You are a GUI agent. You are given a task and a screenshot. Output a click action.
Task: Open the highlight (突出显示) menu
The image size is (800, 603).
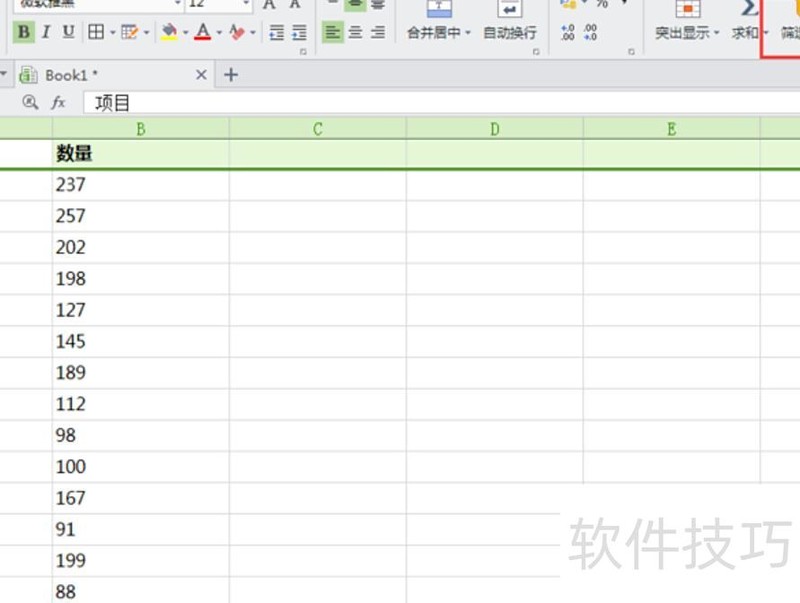[687, 21]
